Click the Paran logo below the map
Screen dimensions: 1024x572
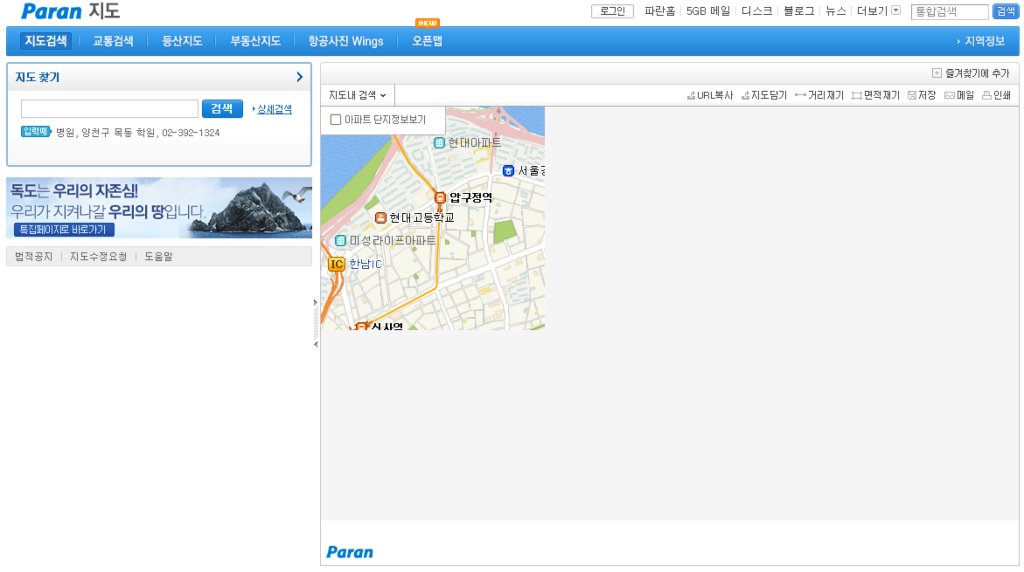(x=350, y=552)
